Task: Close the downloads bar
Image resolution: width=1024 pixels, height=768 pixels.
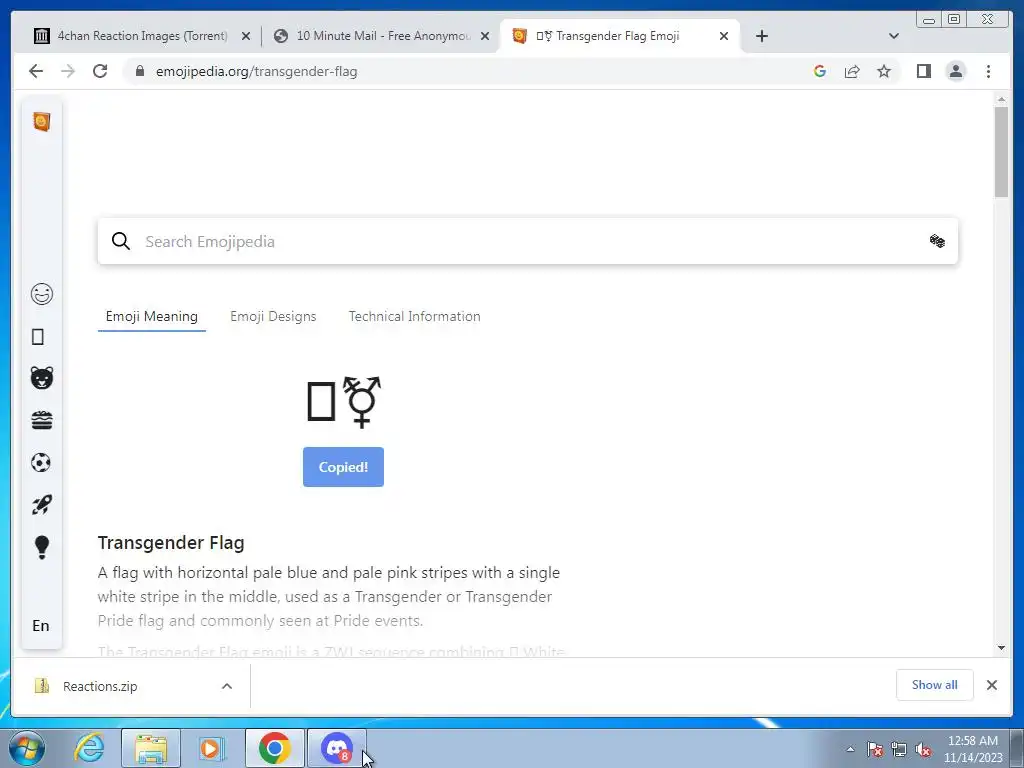Action: tap(991, 685)
